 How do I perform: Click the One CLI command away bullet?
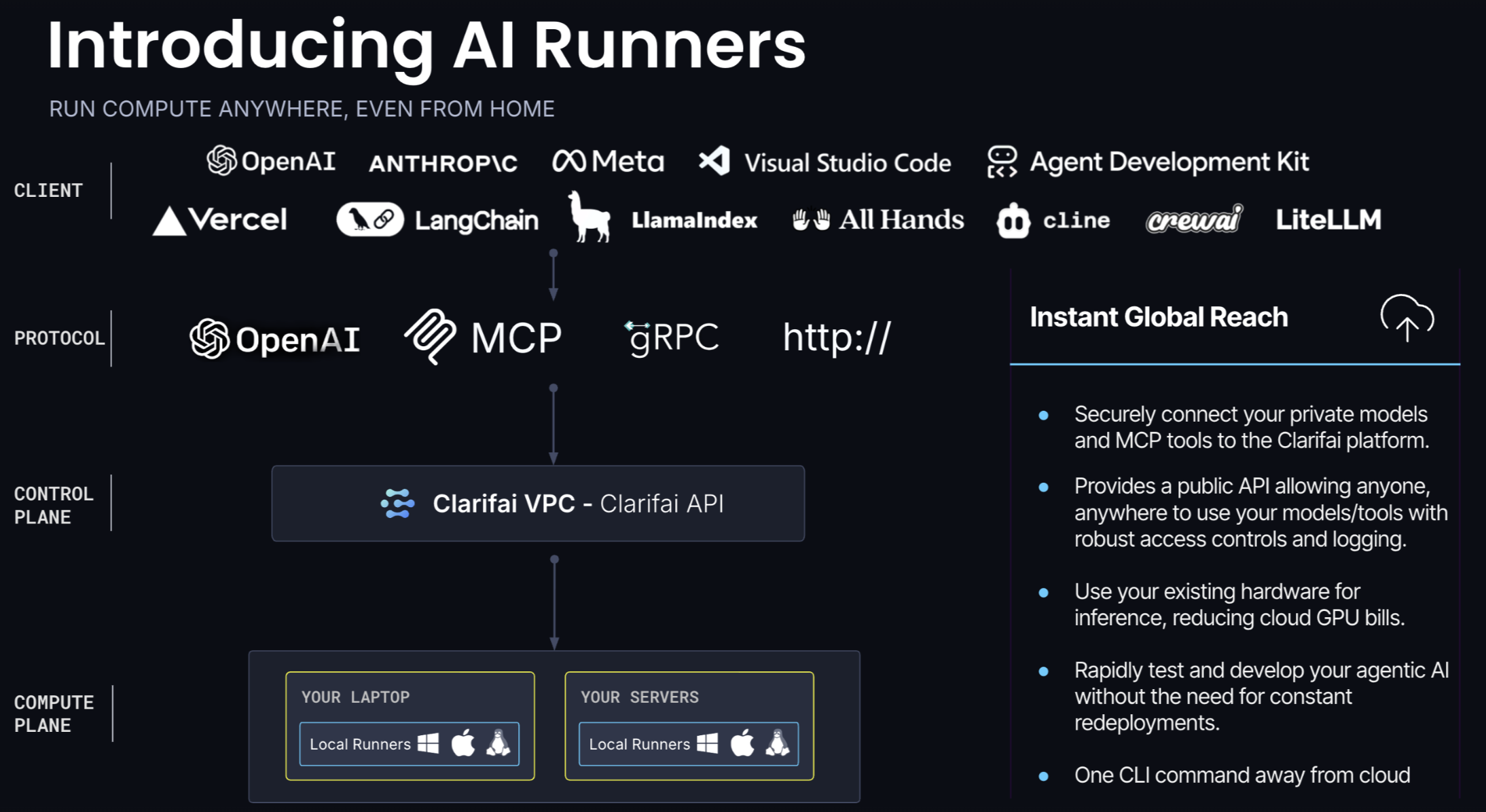[1242, 775]
